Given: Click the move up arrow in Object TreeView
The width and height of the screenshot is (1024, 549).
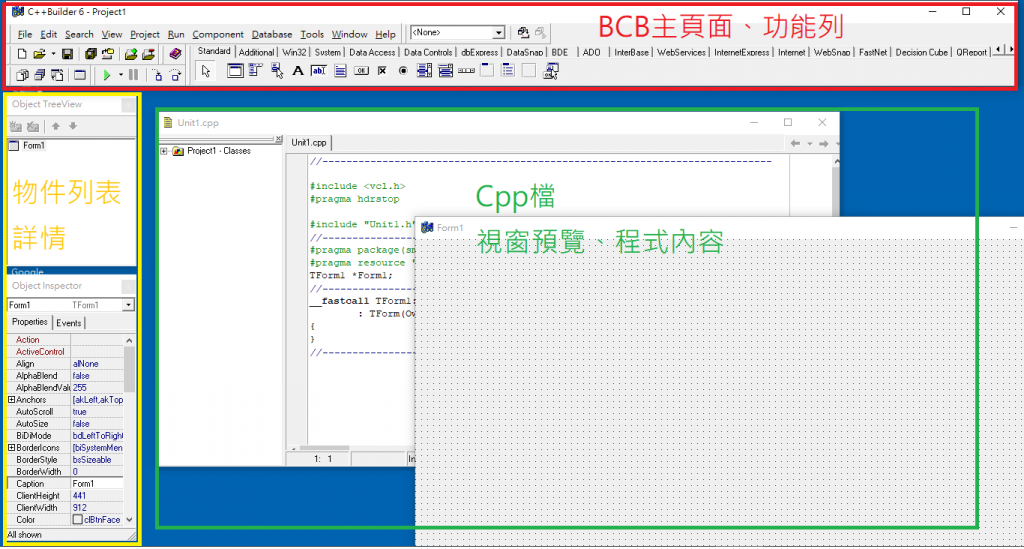Looking at the screenshot, I should tap(56, 126).
